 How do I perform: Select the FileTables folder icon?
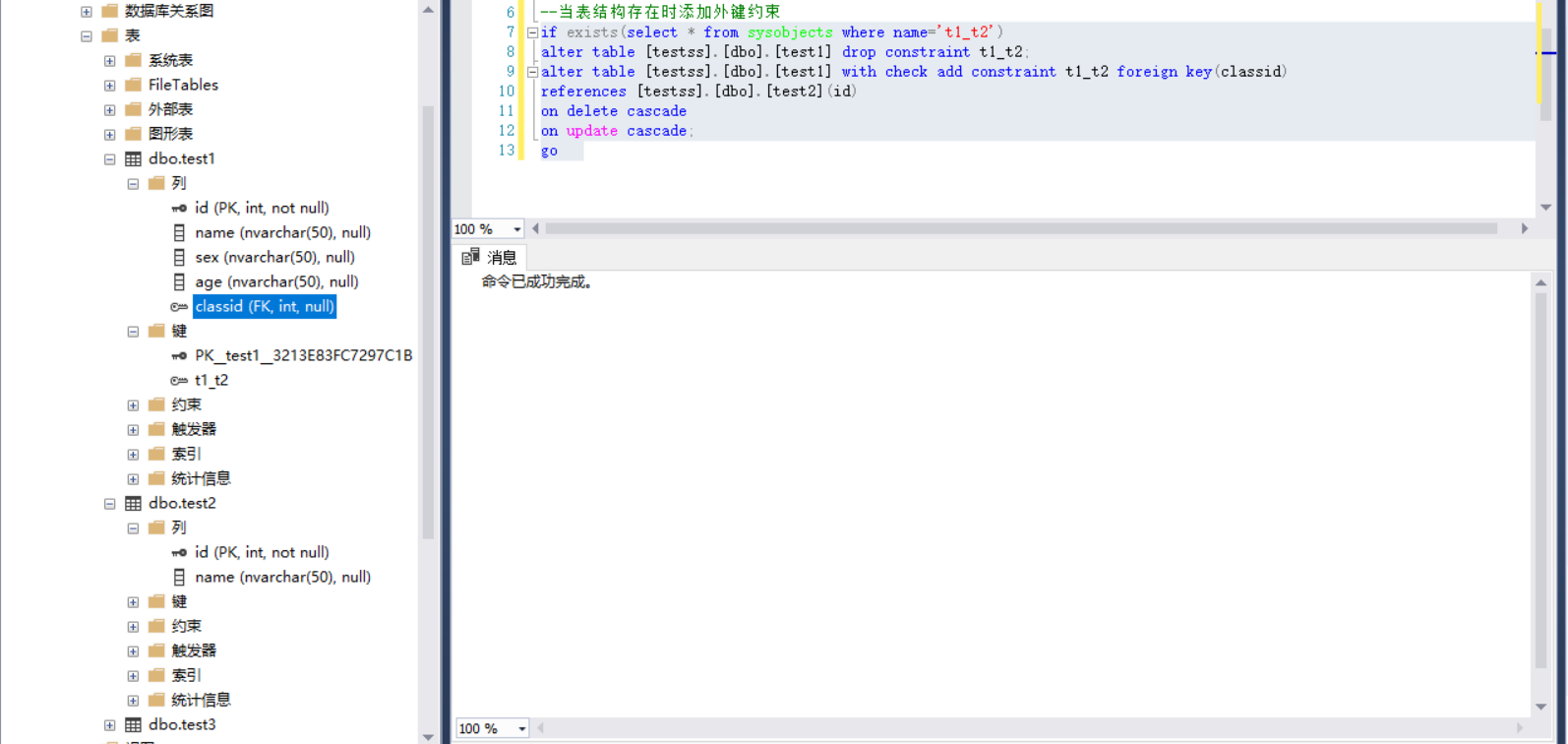tap(134, 85)
